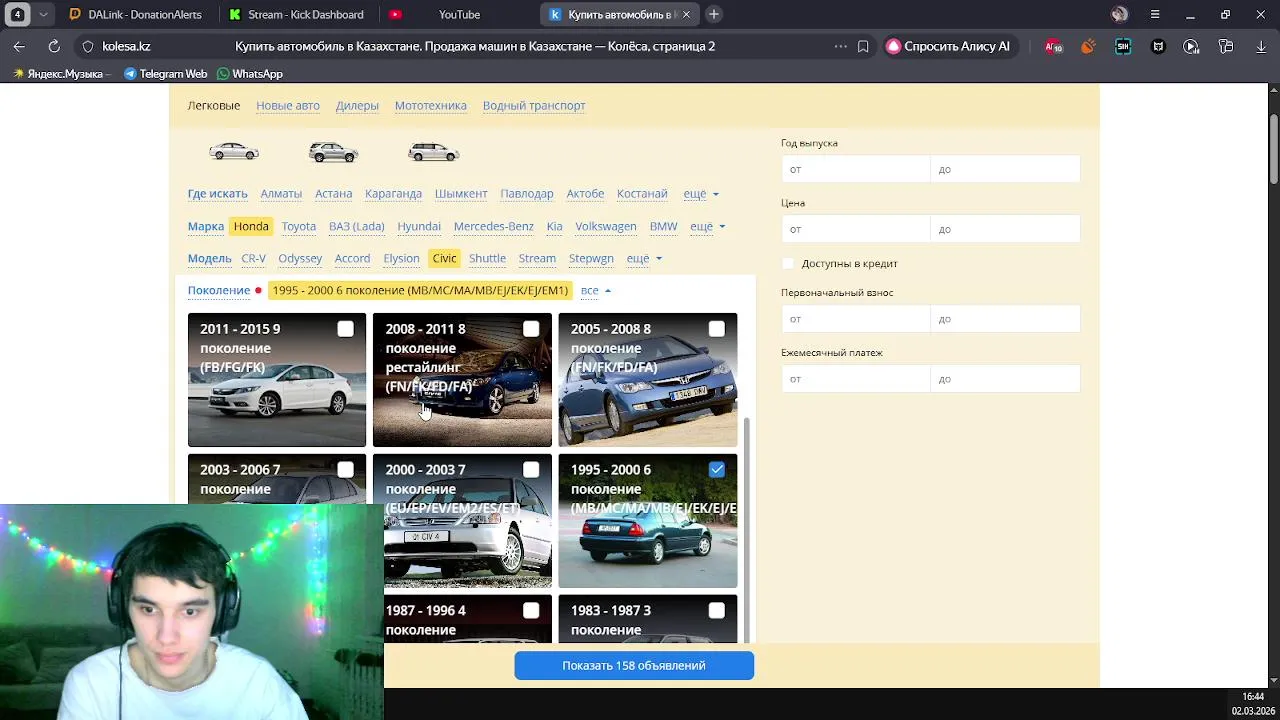Viewport: 1280px width, 720px height.
Task: Select the Mercedes-Benz brand
Action: click(494, 226)
